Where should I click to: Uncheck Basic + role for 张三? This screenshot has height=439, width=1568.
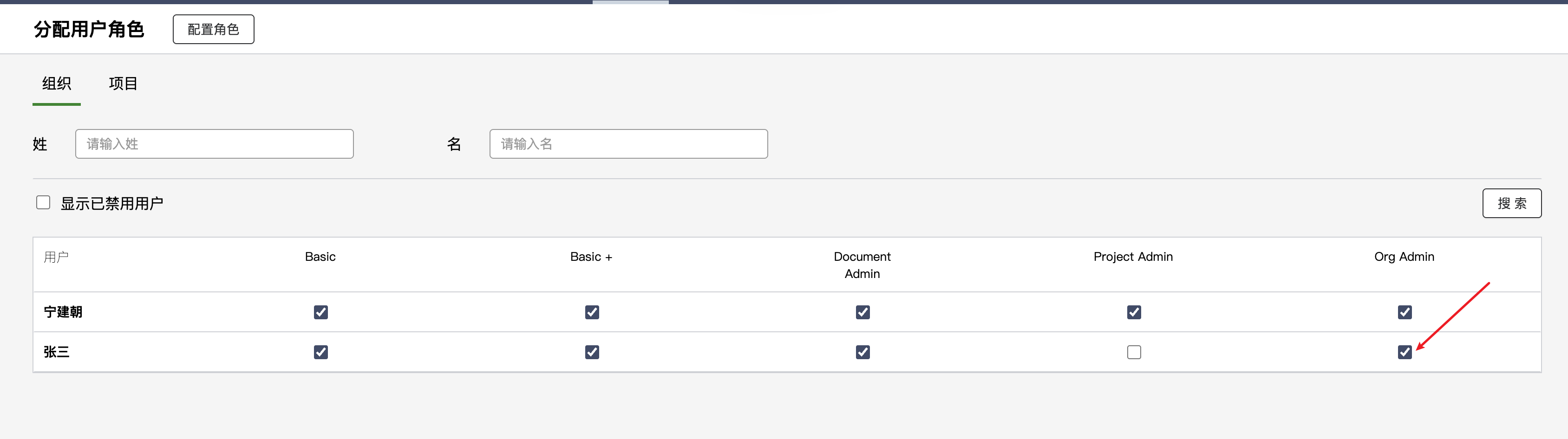(x=592, y=352)
